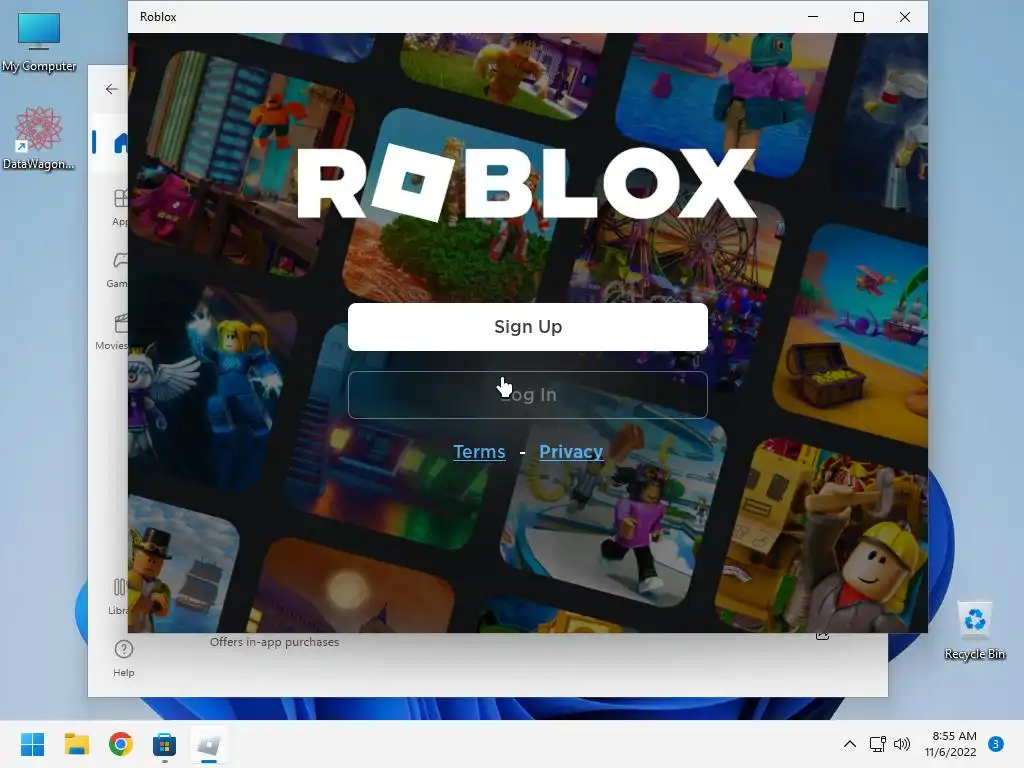Open Gaming section in Microsoft Store sidebar
Image resolution: width=1024 pixels, height=768 pixels.
click(x=118, y=269)
